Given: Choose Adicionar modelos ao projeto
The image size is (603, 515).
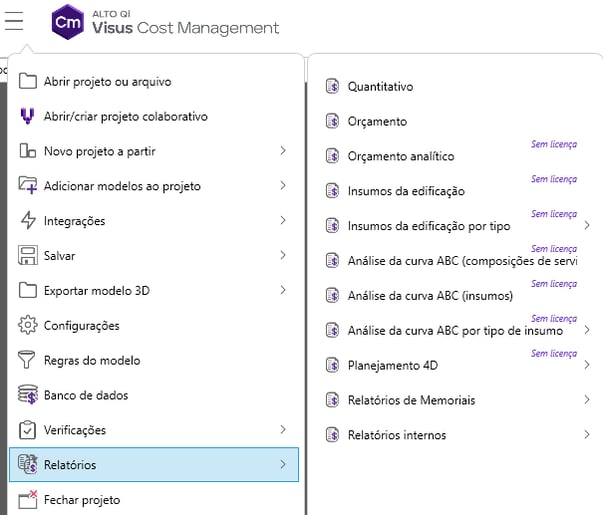Looking at the screenshot, I should 122,186.
